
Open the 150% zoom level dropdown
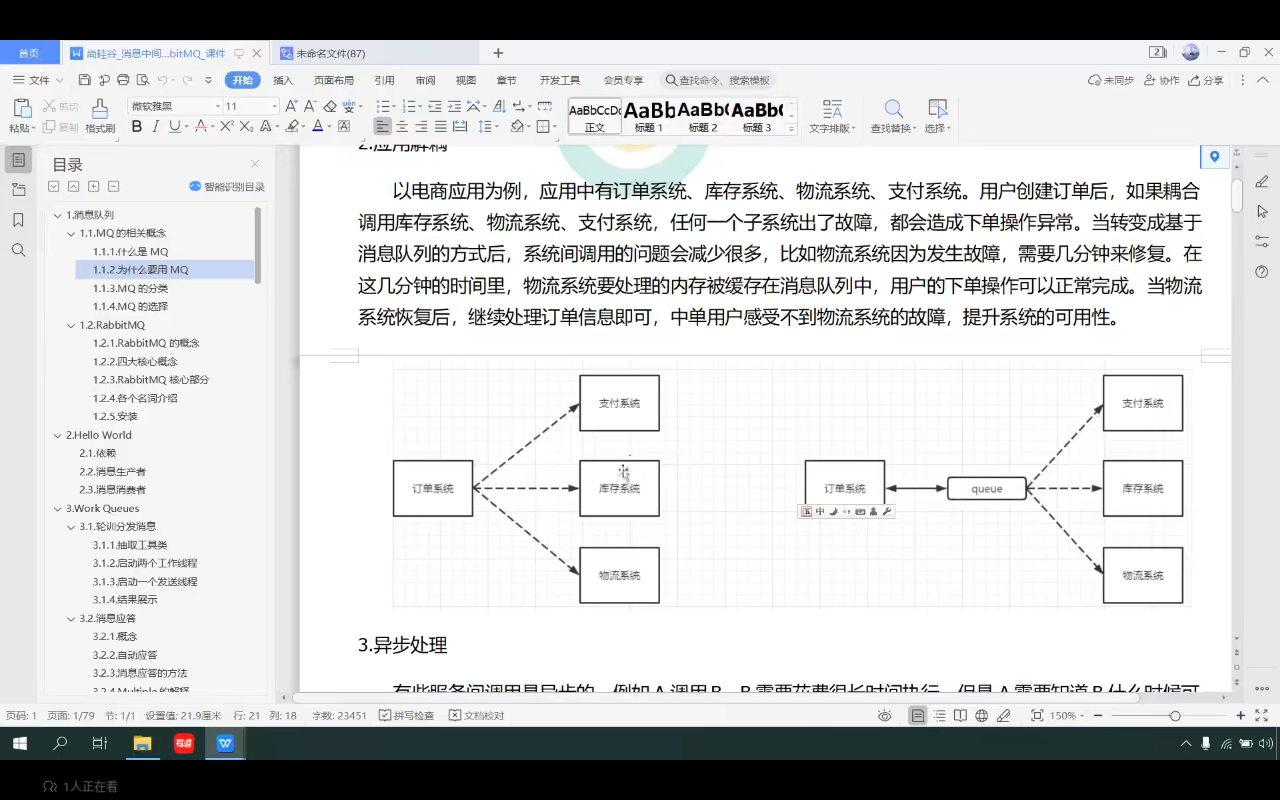tap(1069, 716)
